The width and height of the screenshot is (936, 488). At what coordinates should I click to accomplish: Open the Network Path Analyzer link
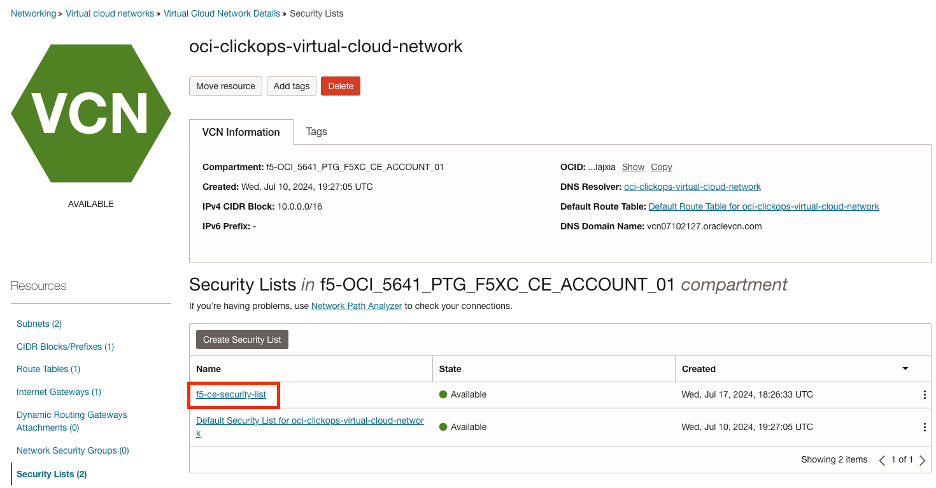pyautogui.click(x=357, y=306)
